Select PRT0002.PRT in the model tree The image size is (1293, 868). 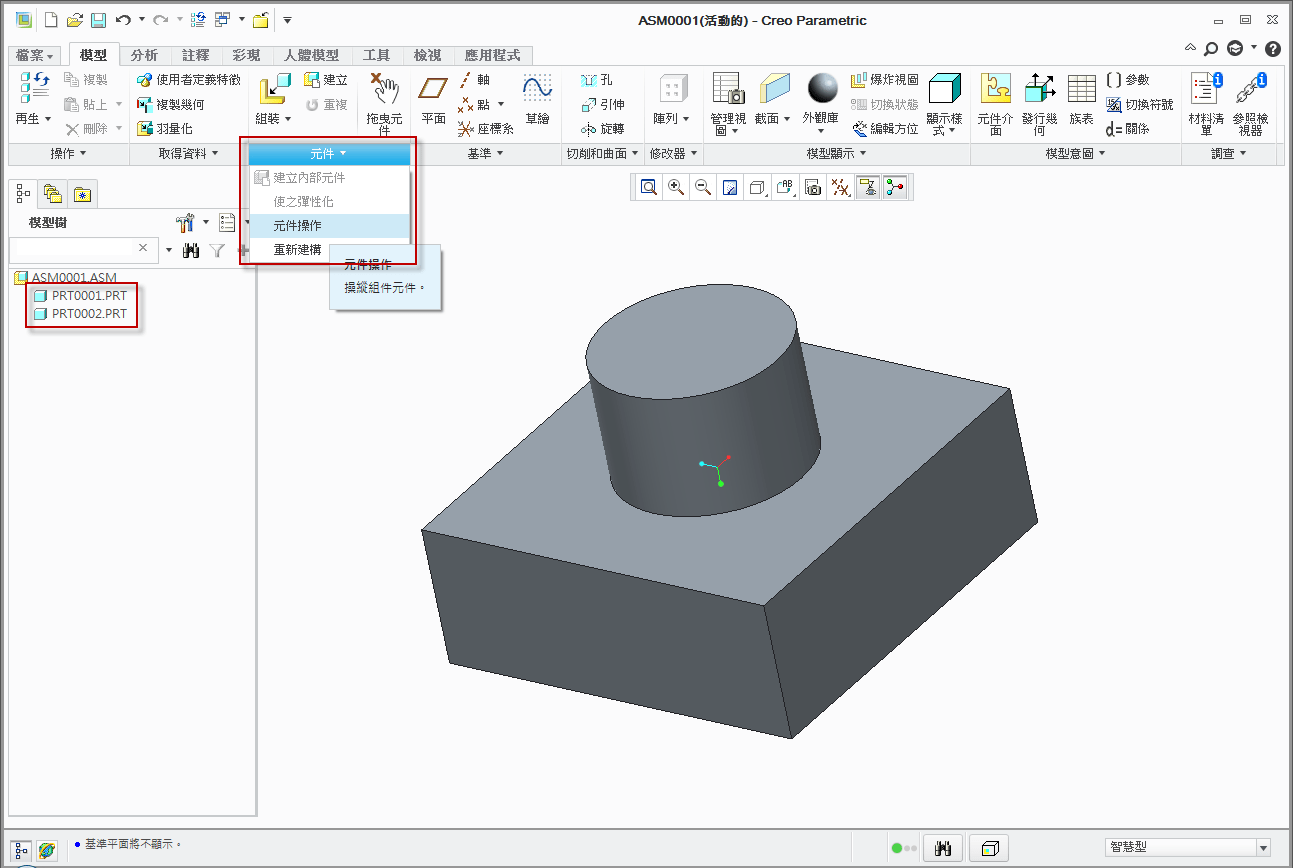88,314
